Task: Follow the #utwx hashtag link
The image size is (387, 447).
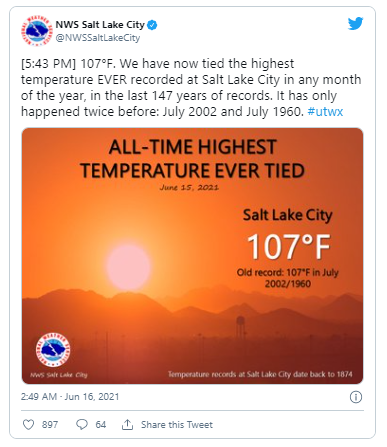Action: click(325, 111)
